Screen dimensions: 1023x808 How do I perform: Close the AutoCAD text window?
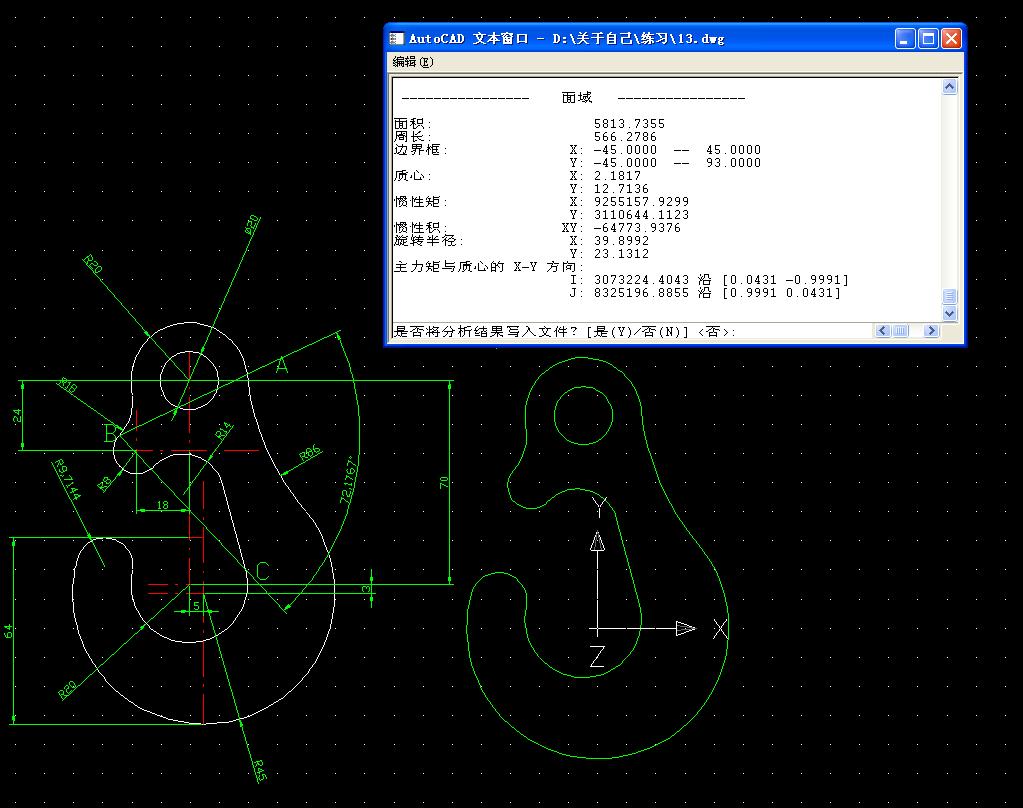point(951,39)
